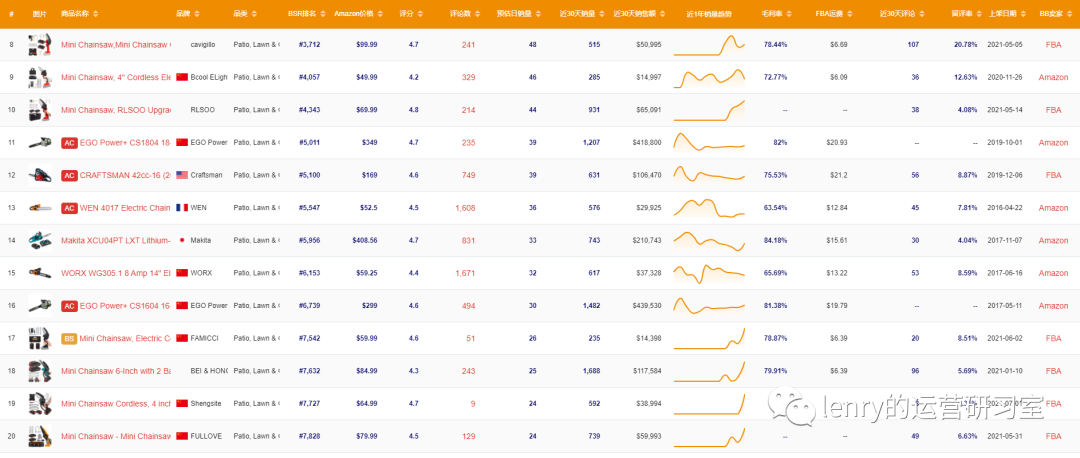Open EGO Power+ CS1804 product link
The height and width of the screenshot is (458, 1080).
click(124, 143)
